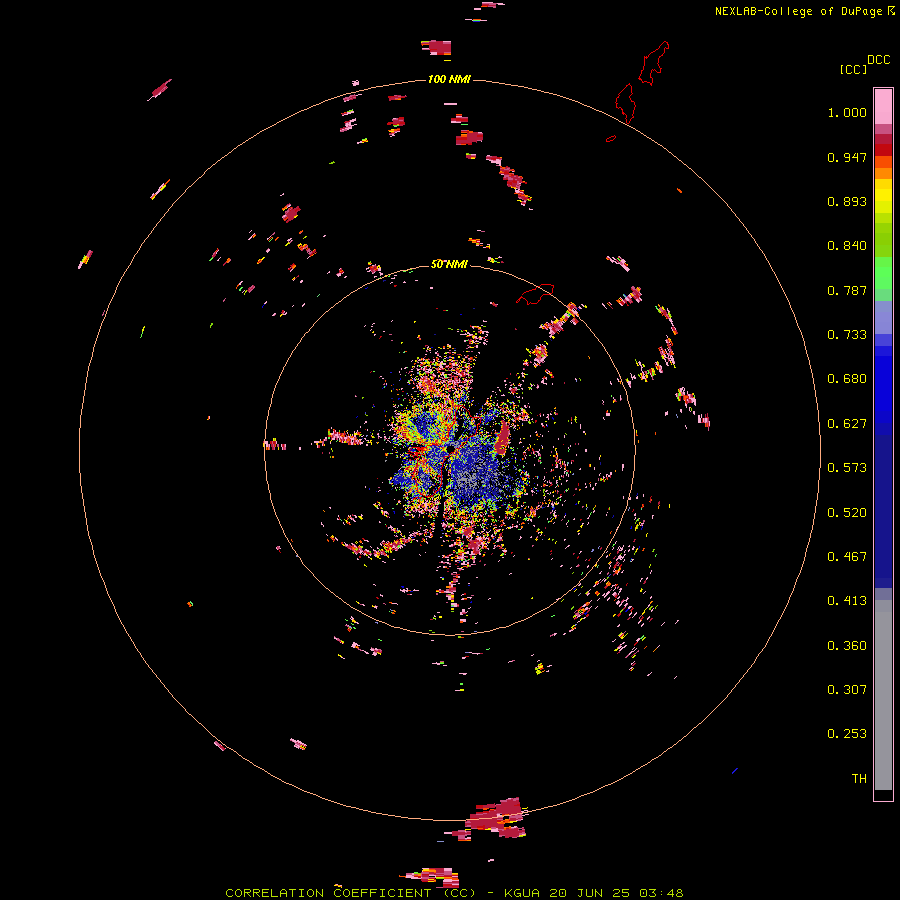Click the pink band at top of color bar

[883, 106]
